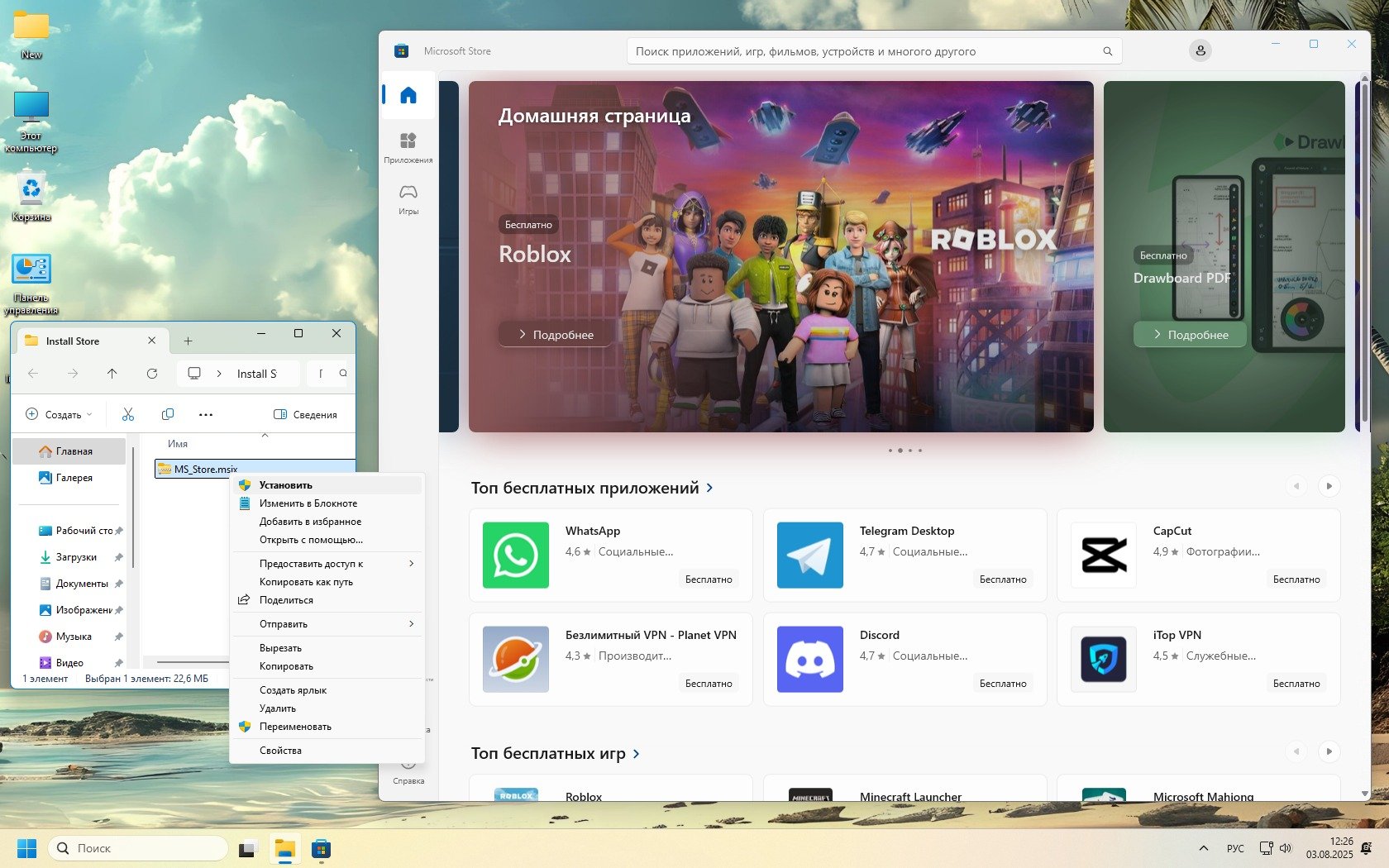Select 'Установить' in the context menu

pyautogui.click(x=286, y=485)
